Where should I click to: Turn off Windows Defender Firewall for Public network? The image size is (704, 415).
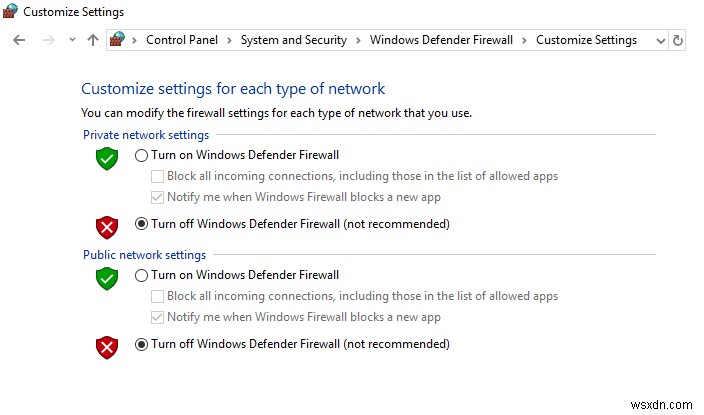click(141, 344)
